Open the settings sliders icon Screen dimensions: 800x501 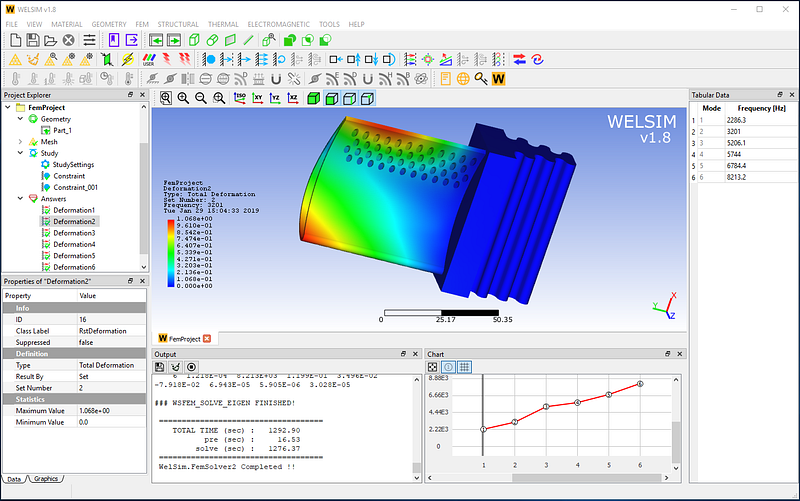point(89,40)
